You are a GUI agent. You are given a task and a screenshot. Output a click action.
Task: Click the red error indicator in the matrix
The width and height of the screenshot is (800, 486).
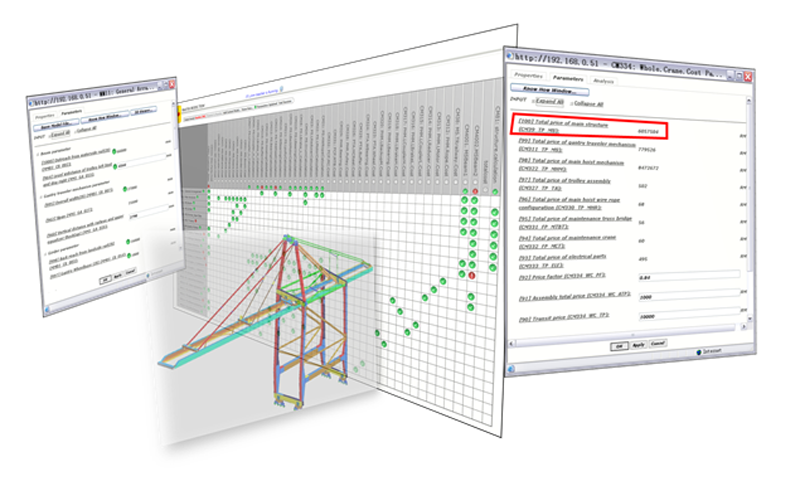[471, 275]
